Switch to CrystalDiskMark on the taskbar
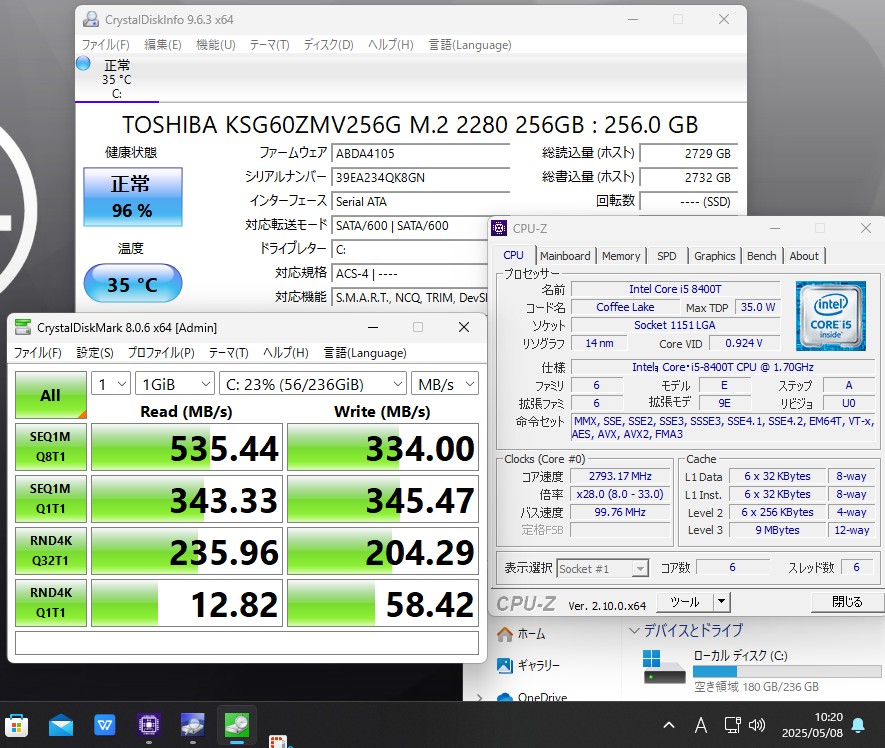885x748 pixels. 236,725
